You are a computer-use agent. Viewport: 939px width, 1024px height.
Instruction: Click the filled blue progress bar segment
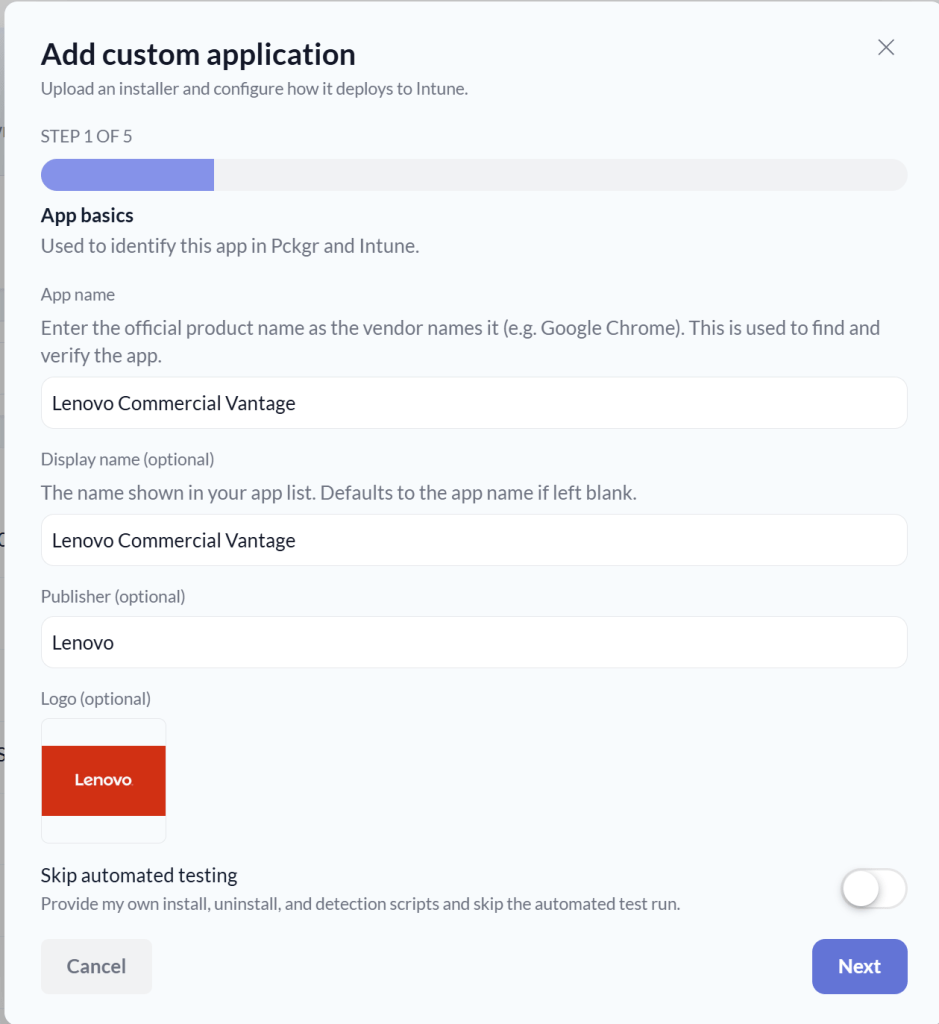[127, 175]
